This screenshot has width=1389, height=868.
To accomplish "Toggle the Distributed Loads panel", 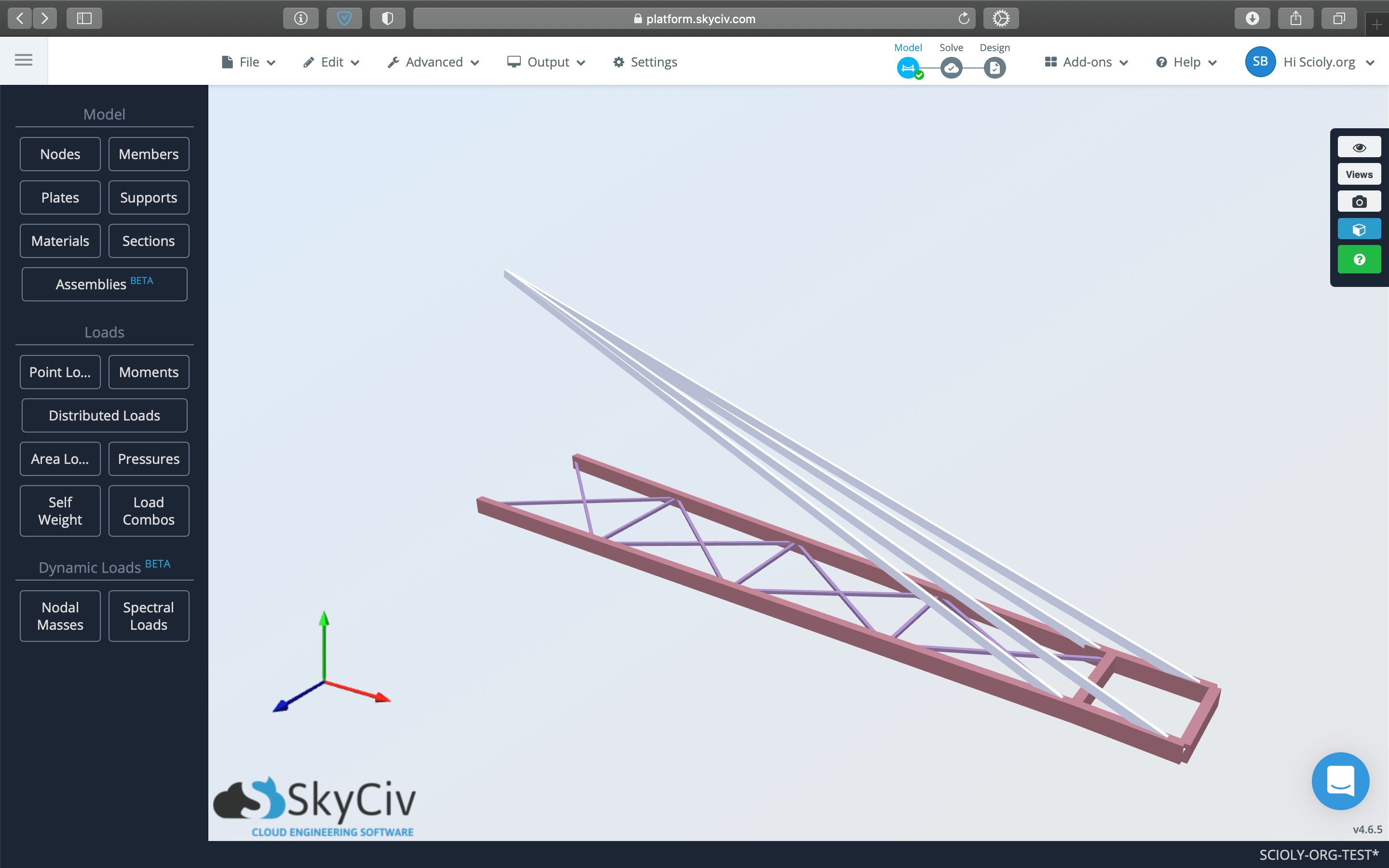I will [104, 415].
